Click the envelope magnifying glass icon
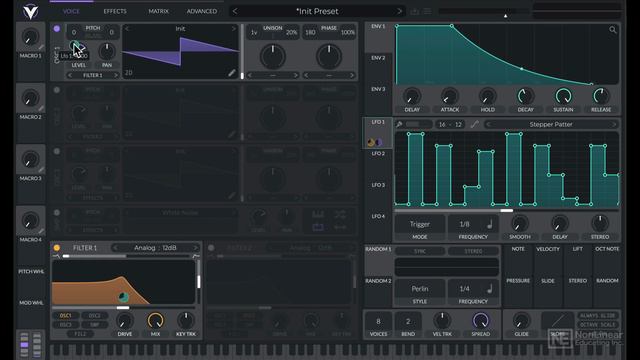 pyautogui.click(x=613, y=30)
